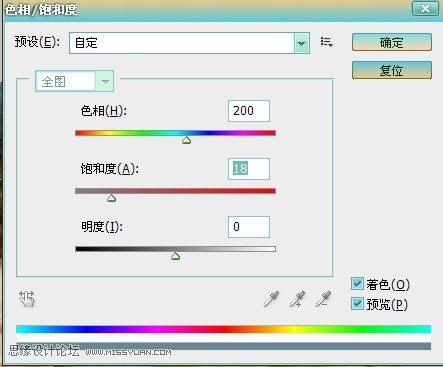Viewport: 443px width, 367px height.
Task: Click the 确定 button
Action: click(x=392, y=42)
